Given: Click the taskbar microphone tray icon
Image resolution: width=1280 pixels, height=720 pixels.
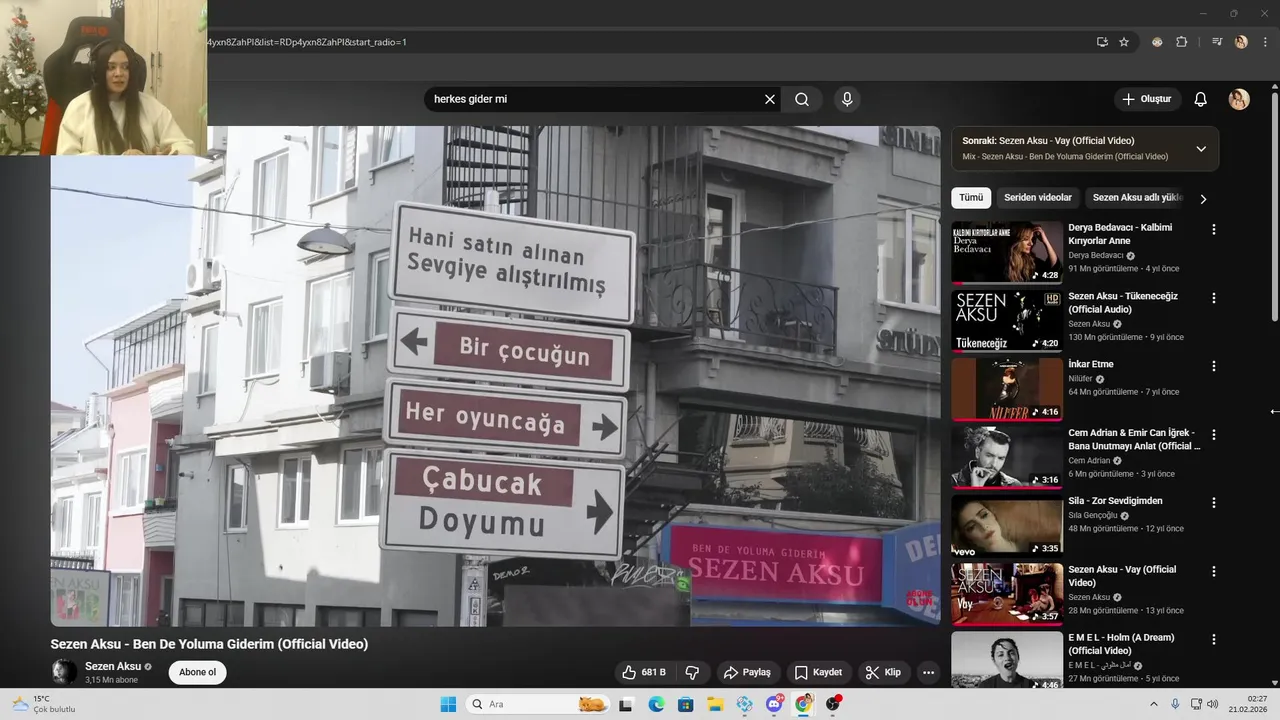Looking at the screenshot, I should click(x=1175, y=704).
